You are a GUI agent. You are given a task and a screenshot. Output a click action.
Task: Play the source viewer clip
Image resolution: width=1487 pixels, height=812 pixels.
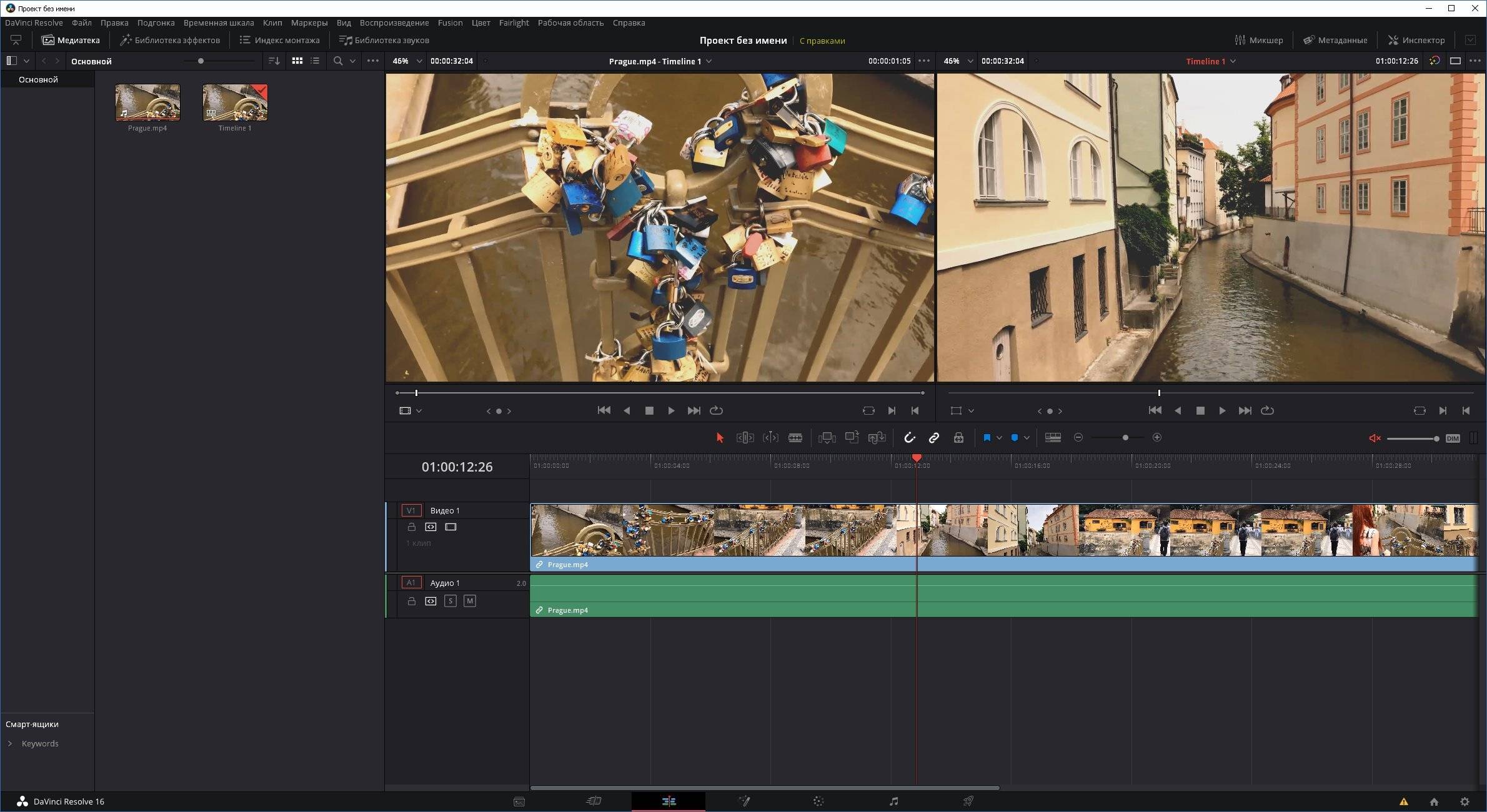point(671,411)
